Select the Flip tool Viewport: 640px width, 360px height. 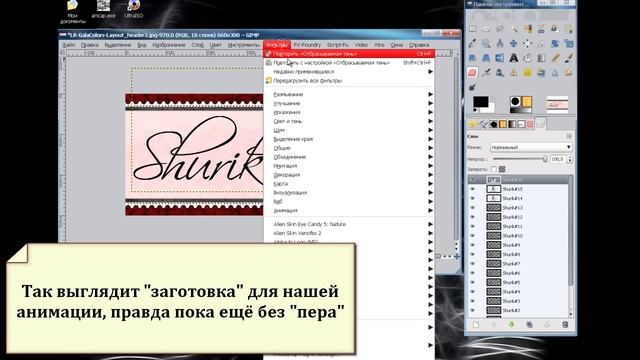click(500, 58)
